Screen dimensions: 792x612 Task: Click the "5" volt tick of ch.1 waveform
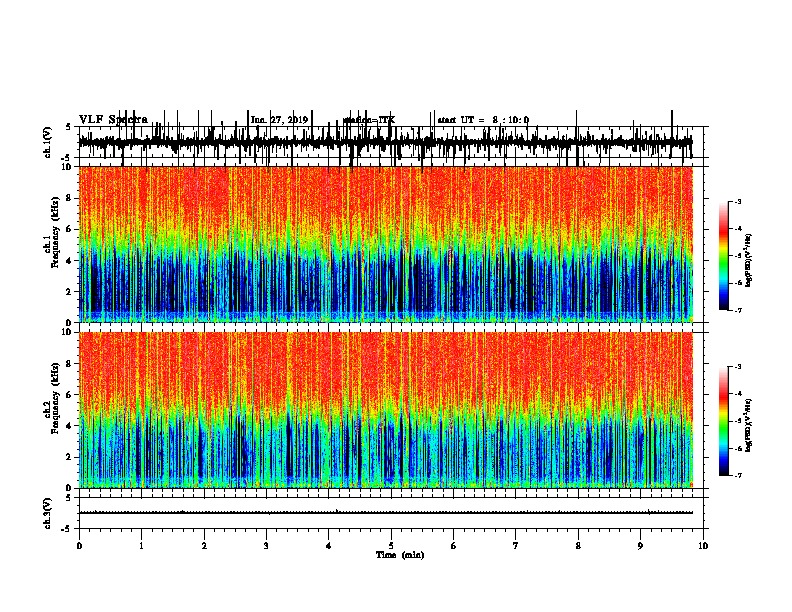click(x=68, y=127)
